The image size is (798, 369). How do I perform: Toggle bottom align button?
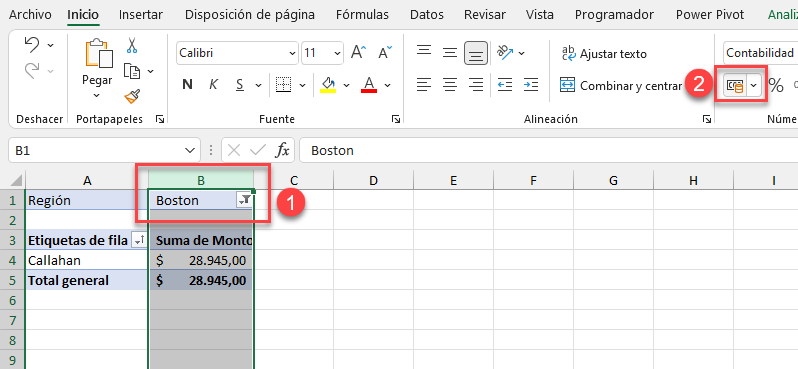coord(476,53)
